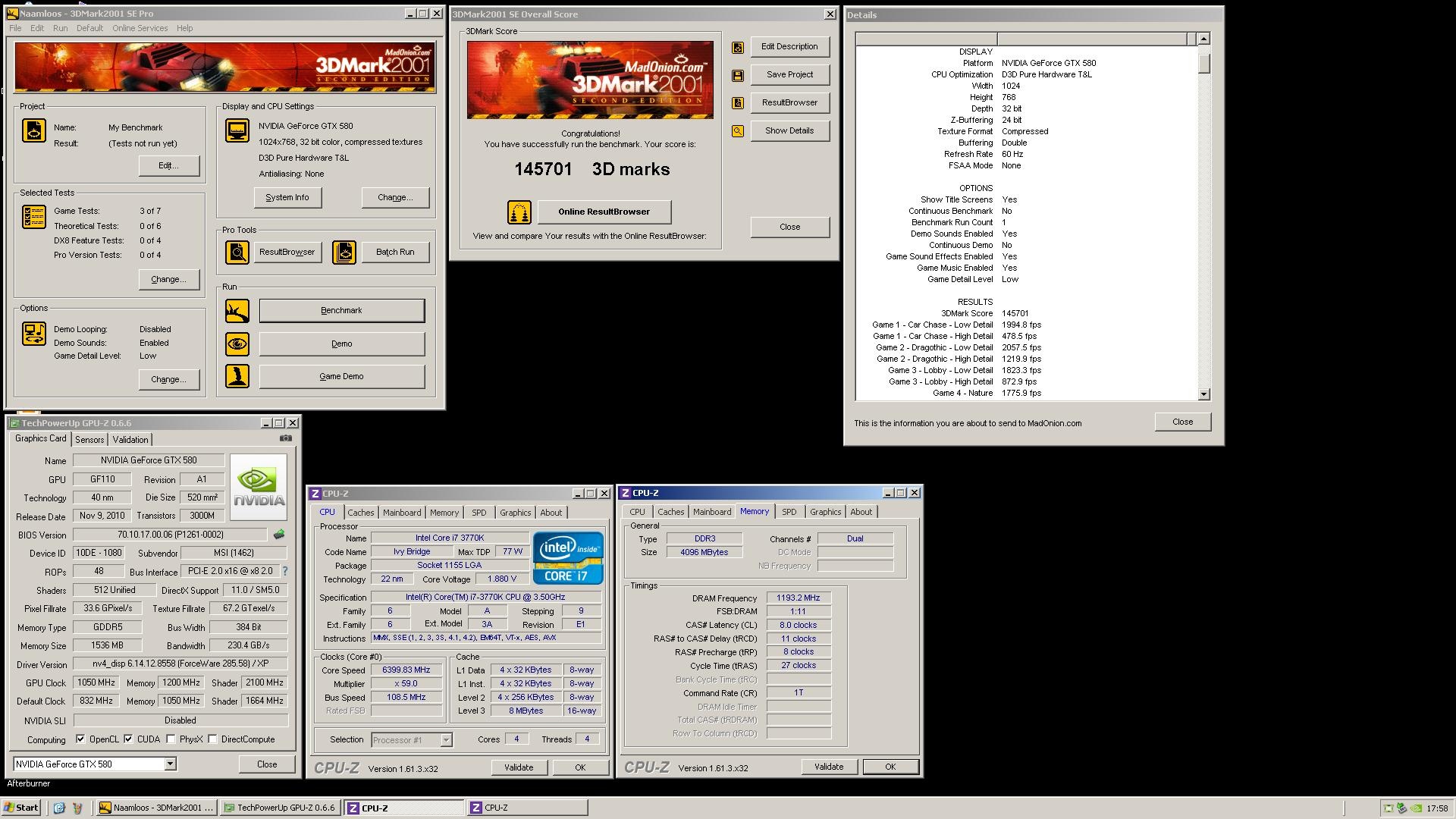This screenshot has width=1456, height=819.
Task: Click the Online ResultBrowser icon beside the score
Action: (x=519, y=212)
